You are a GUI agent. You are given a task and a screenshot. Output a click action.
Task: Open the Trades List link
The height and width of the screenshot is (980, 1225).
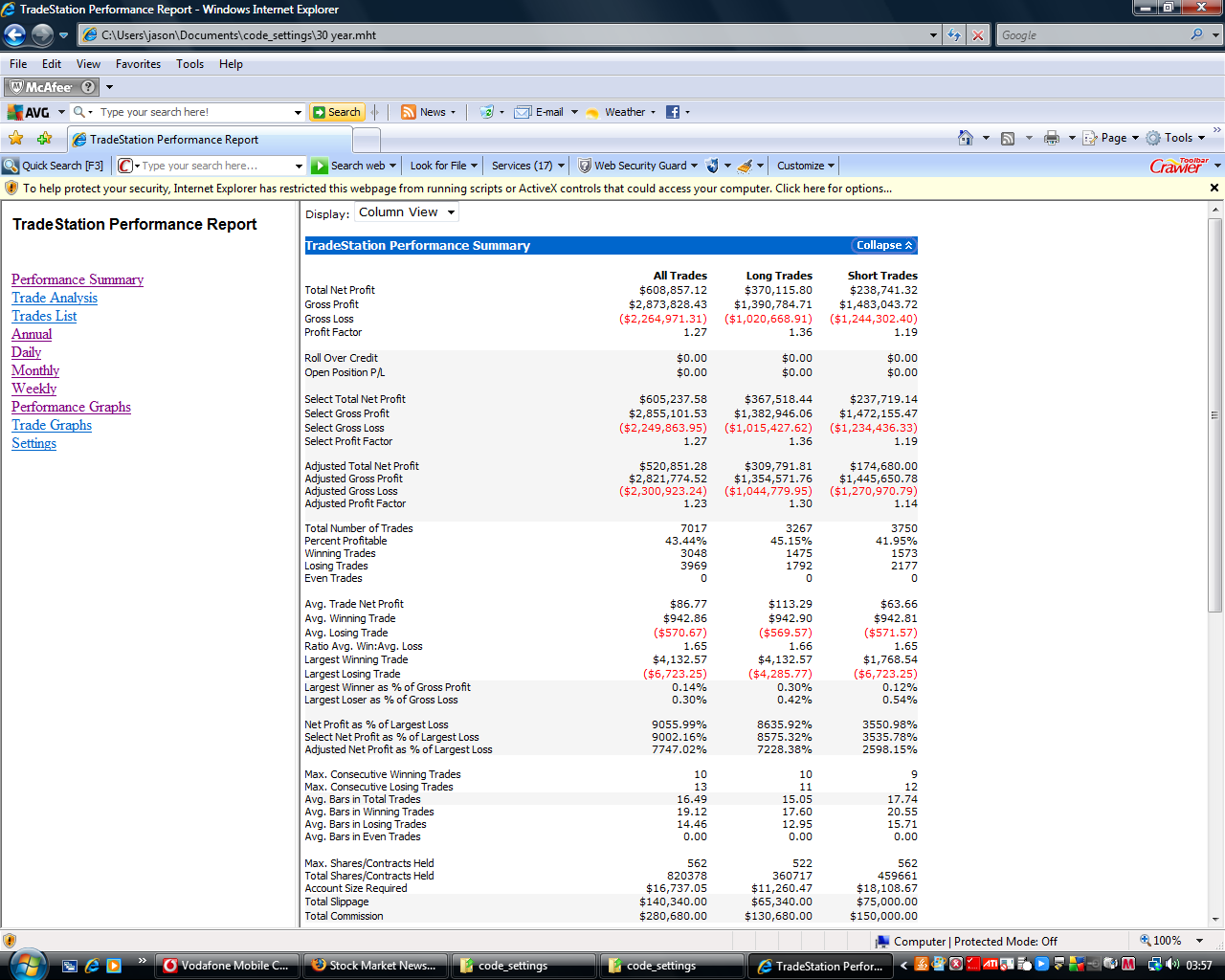44,316
